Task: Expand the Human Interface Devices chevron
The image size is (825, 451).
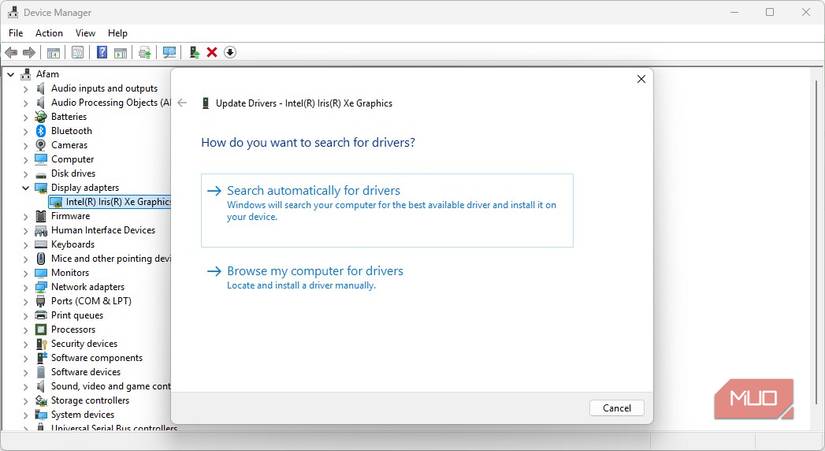Action: tap(25, 230)
